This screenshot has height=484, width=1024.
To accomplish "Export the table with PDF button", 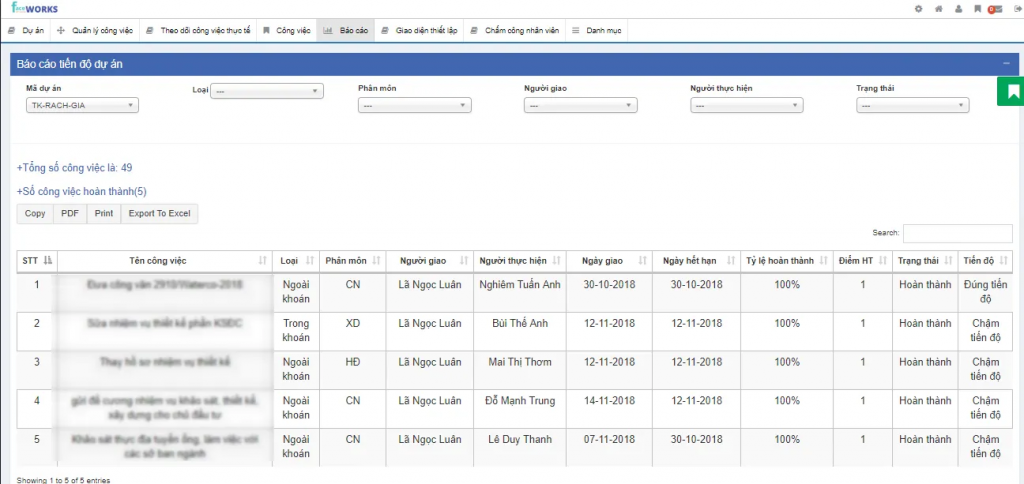I will pos(70,214).
